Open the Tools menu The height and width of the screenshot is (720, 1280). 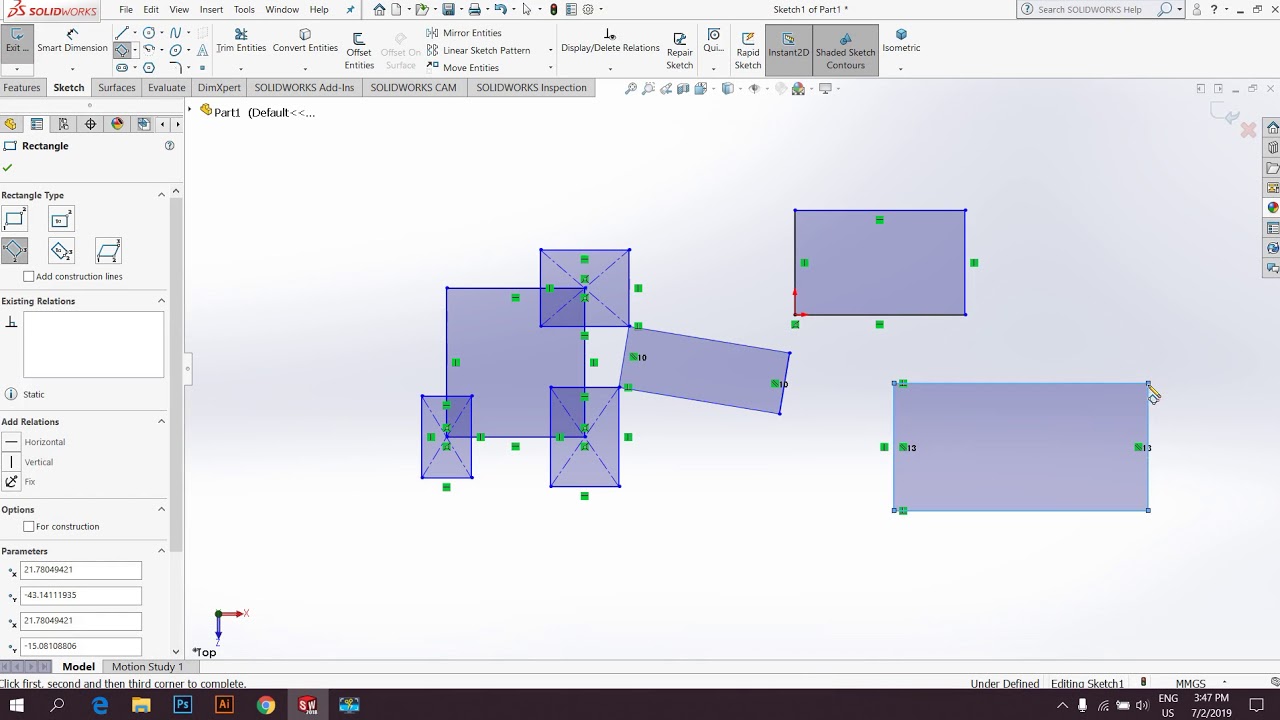(244, 10)
